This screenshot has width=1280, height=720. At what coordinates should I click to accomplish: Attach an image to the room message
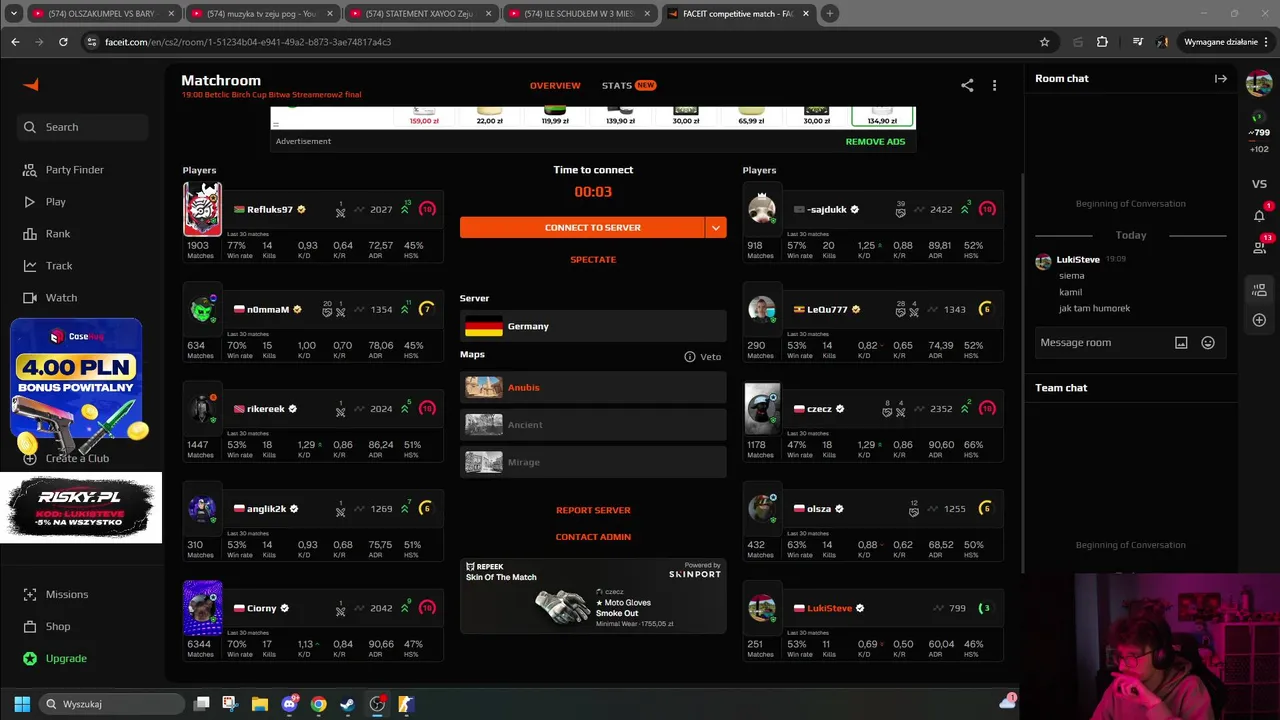tap(1181, 343)
